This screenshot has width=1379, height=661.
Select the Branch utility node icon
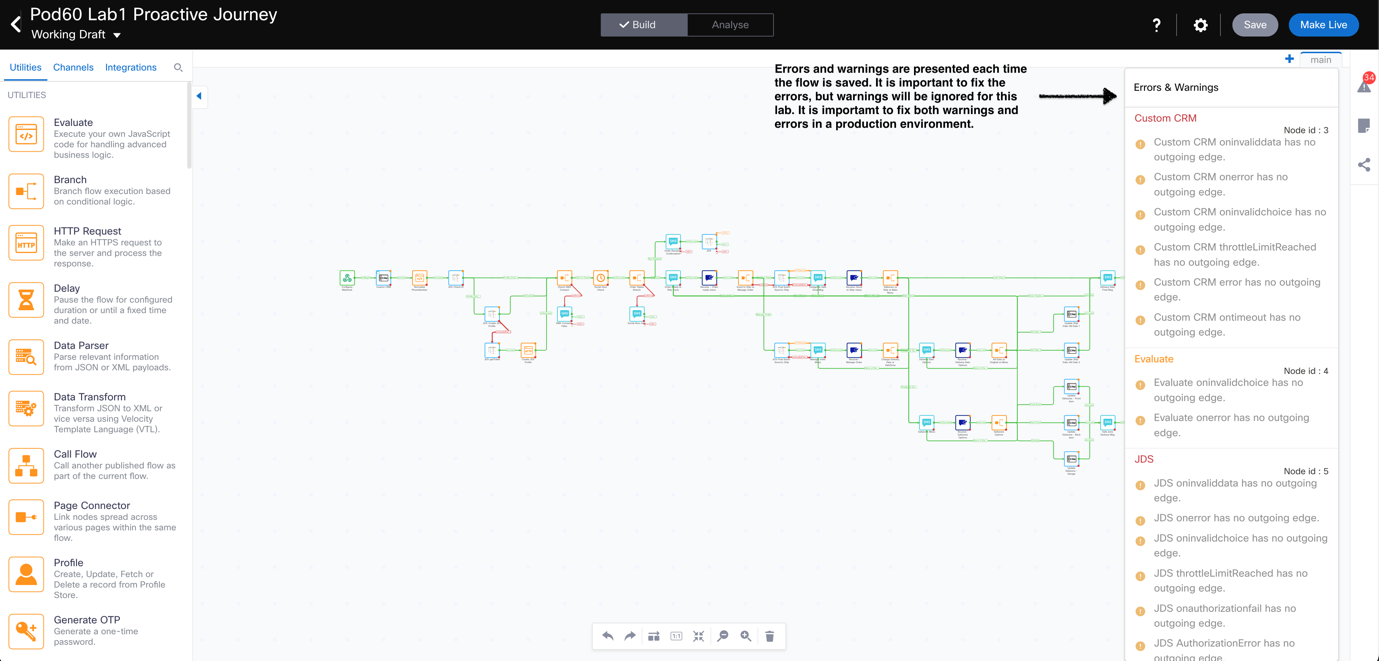tap(26, 191)
